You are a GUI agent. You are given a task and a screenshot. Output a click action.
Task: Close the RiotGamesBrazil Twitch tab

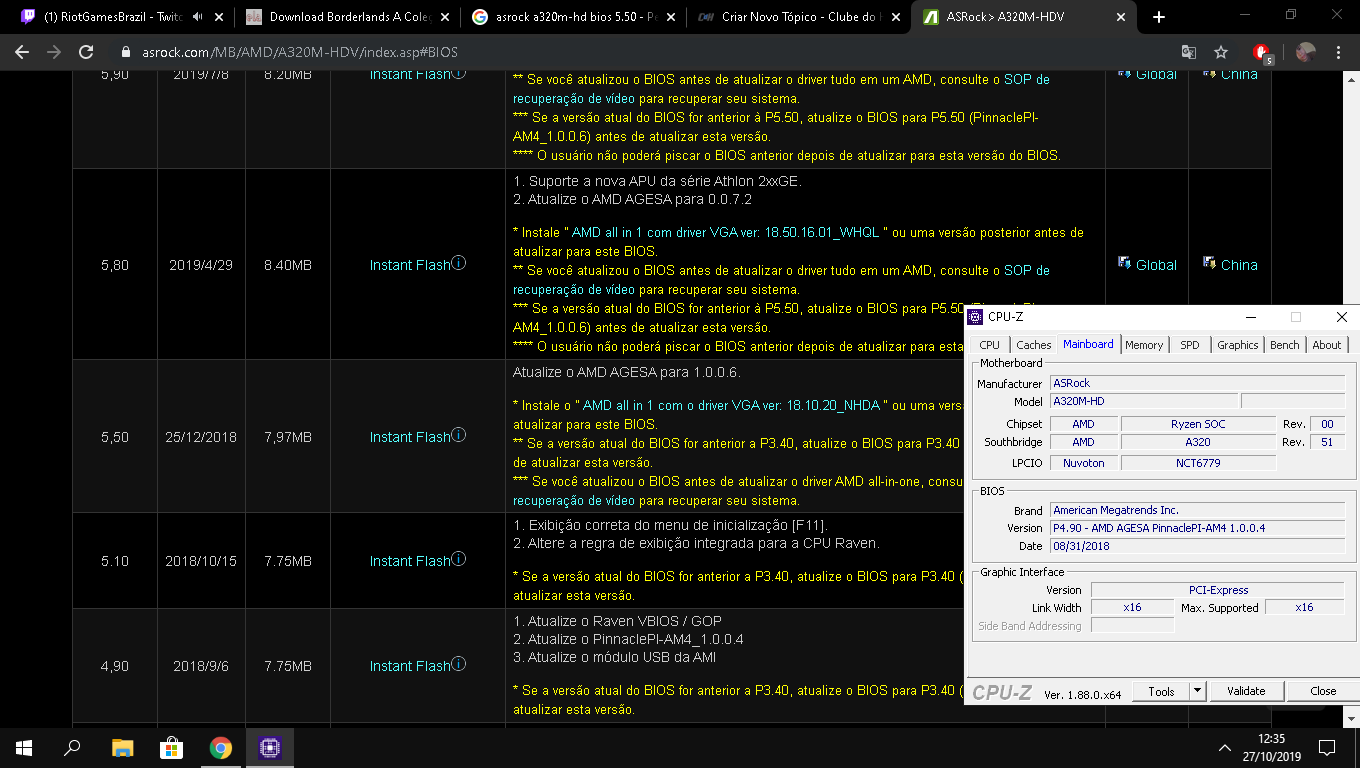point(218,17)
